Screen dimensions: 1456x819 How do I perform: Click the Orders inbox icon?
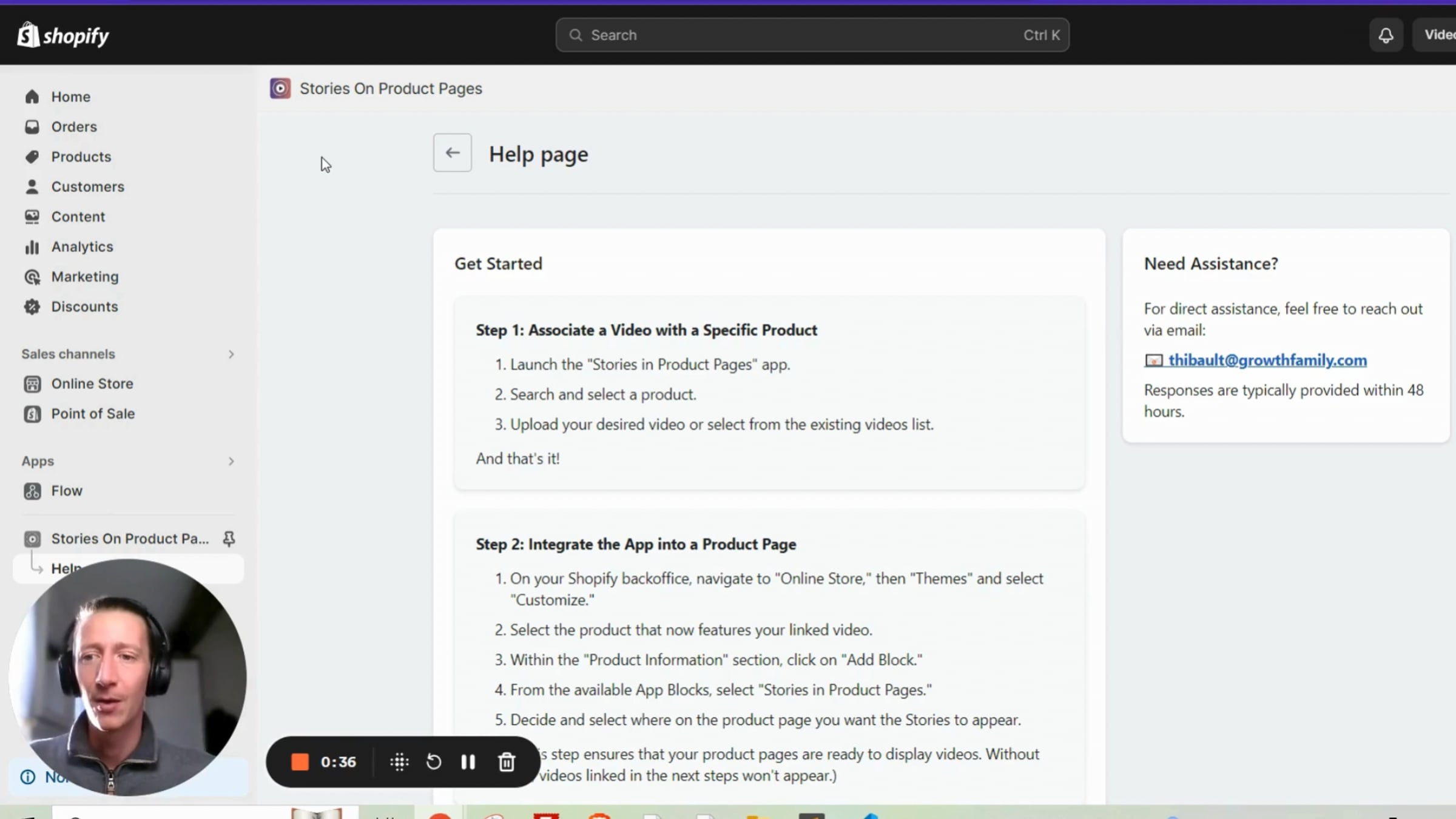click(32, 127)
